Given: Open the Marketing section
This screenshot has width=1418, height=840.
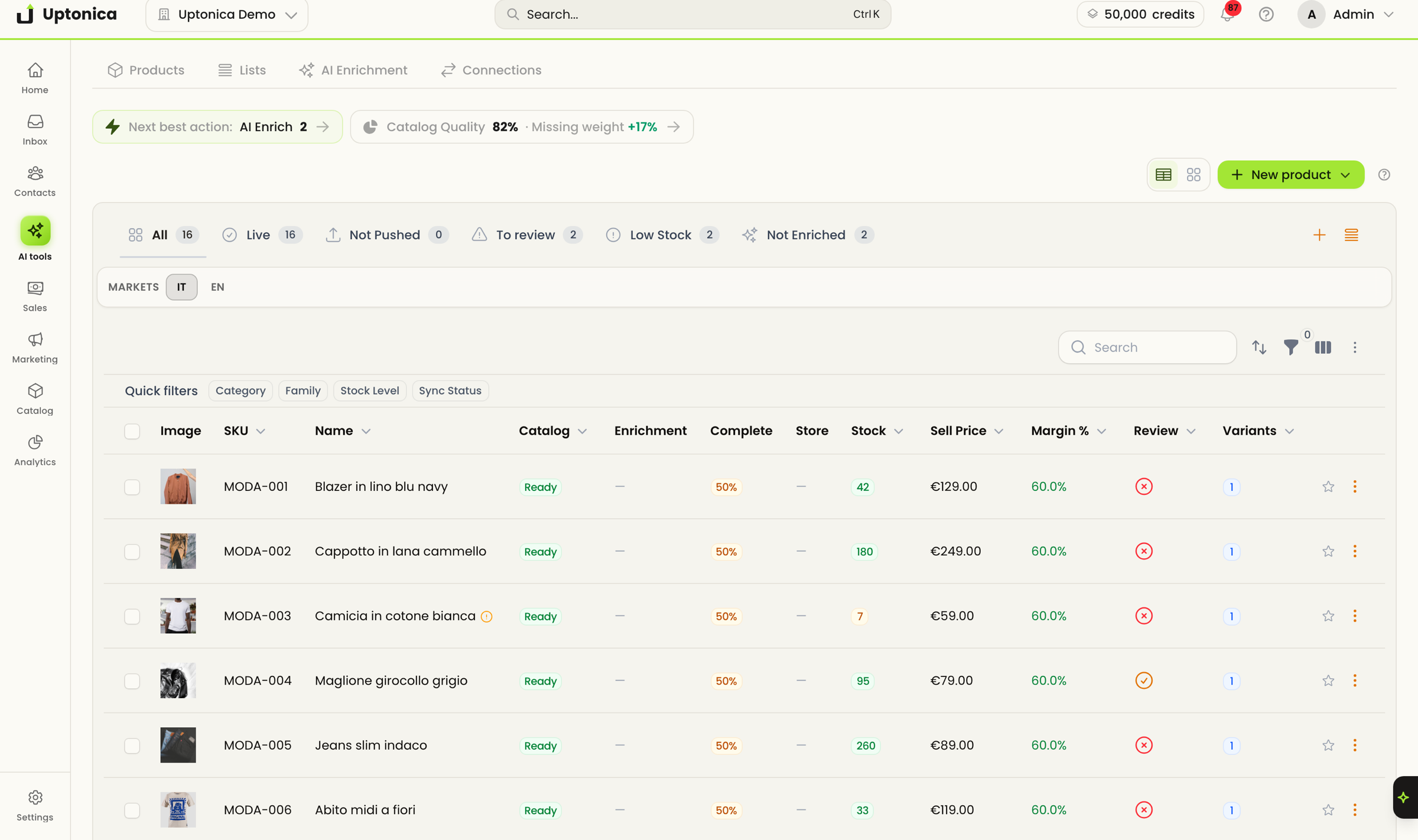Looking at the screenshot, I should (x=35, y=348).
